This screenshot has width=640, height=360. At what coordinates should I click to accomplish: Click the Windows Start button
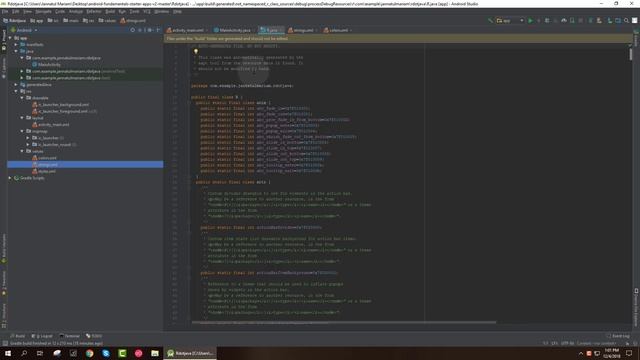pyautogui.click(x=7, y=353)
